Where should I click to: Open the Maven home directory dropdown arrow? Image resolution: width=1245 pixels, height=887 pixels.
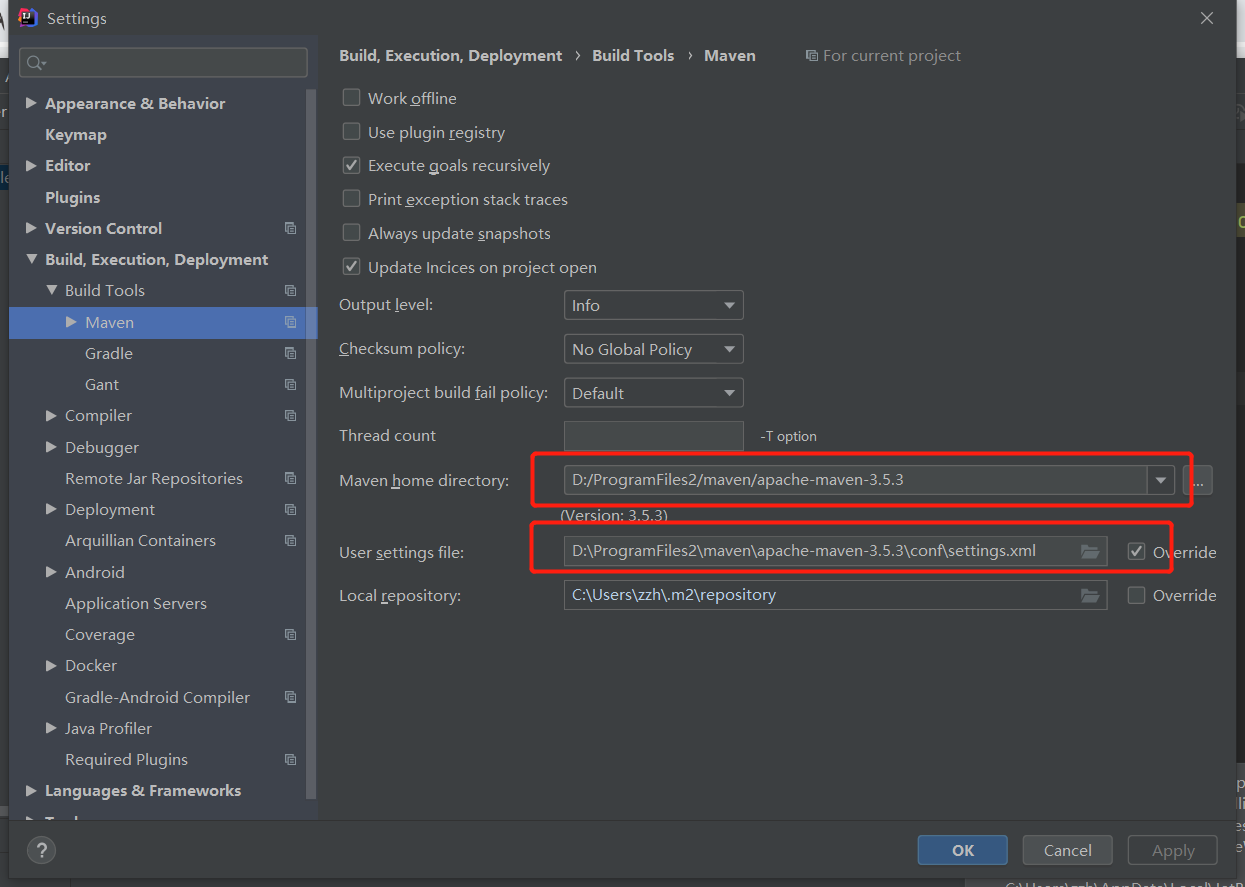click(x=1160, y=480)
